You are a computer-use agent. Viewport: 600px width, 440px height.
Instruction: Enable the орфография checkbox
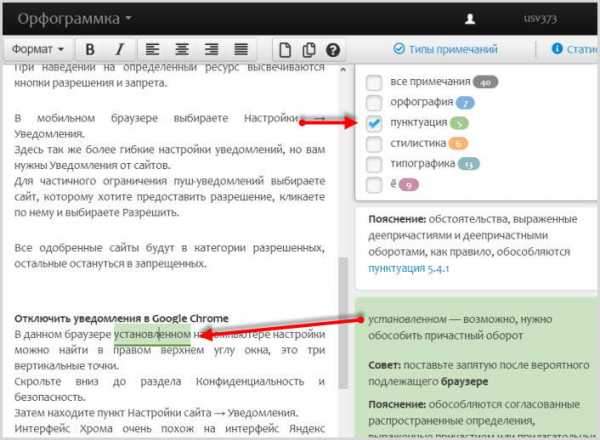374,103
